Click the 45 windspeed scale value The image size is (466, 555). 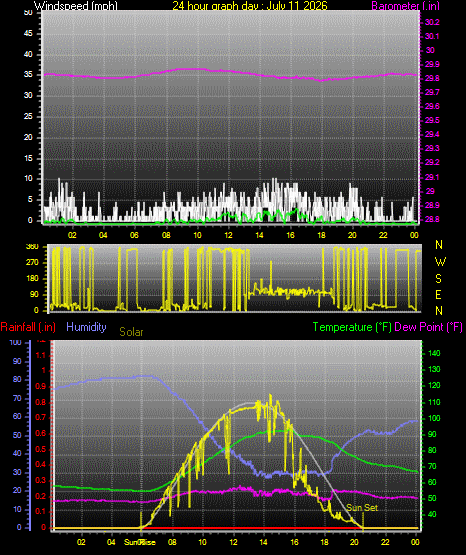pyautogui.click(x=28, y=34)
